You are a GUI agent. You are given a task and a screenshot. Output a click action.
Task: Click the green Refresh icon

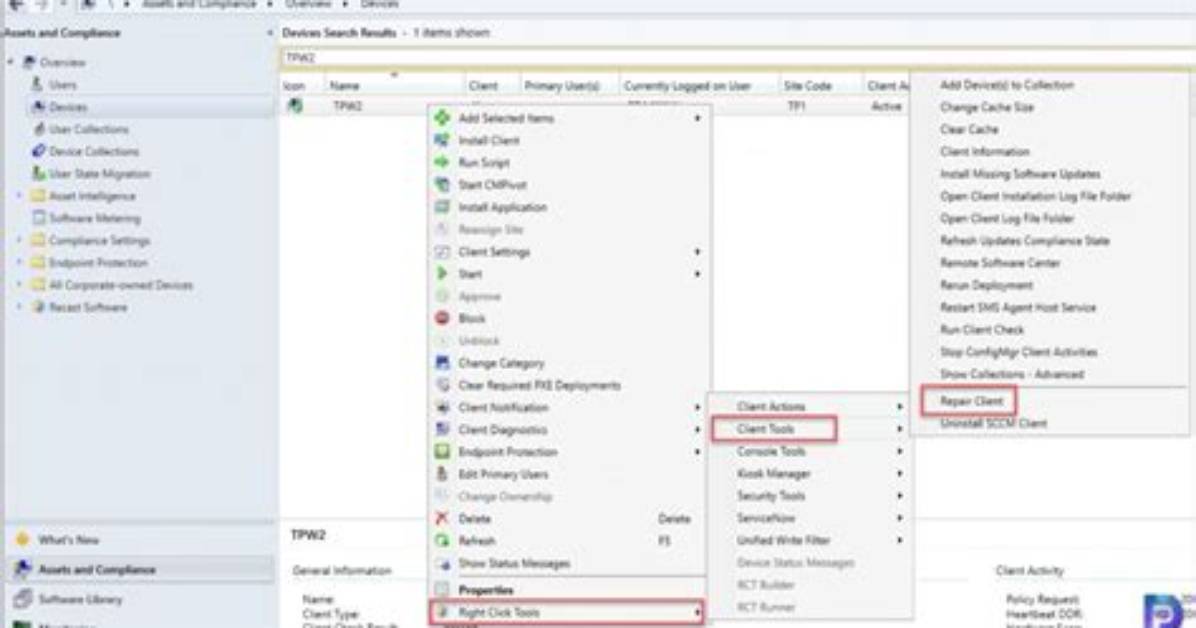(x=442, y=540)
